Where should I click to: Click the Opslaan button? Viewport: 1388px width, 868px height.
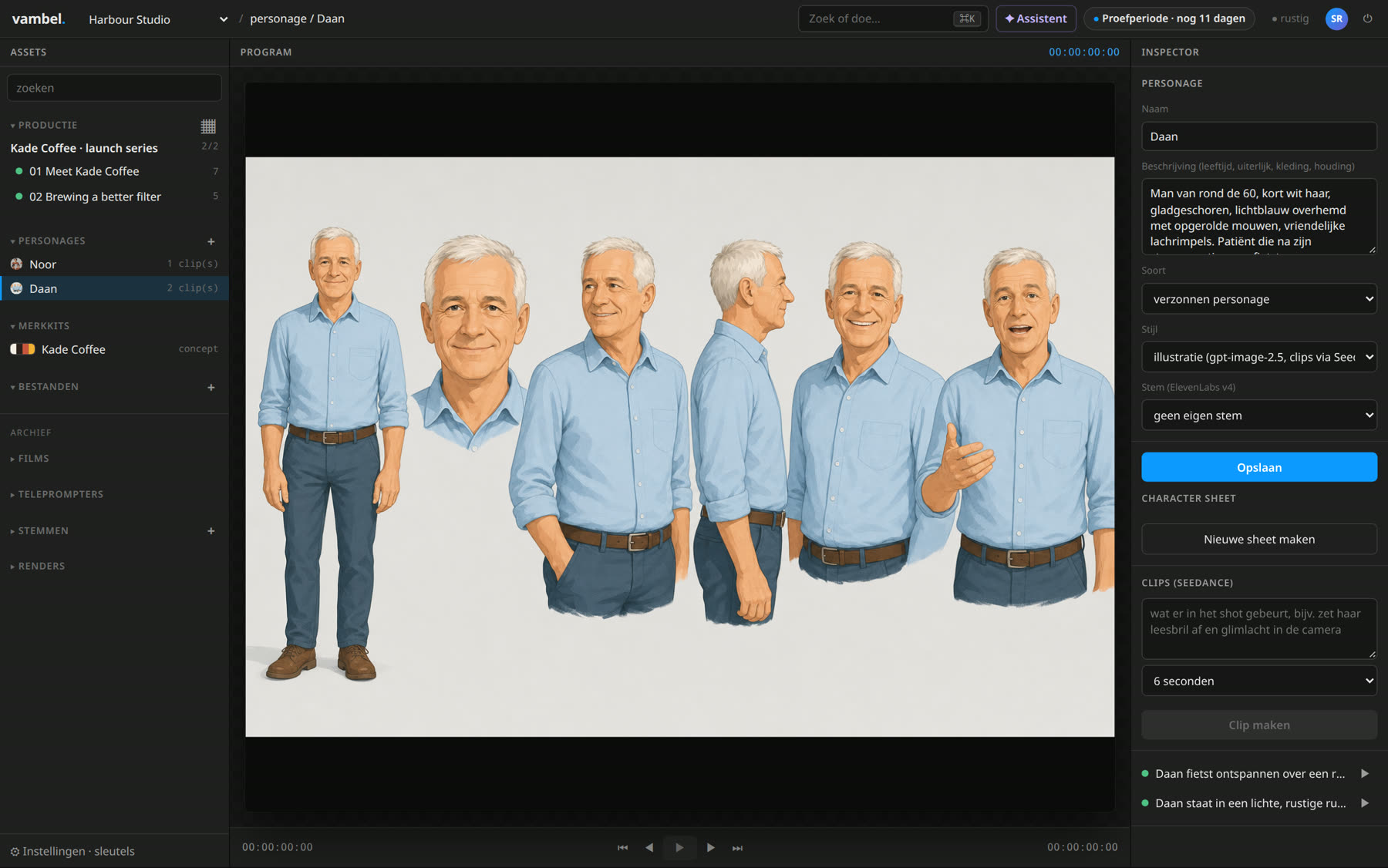(x=1259, y=467)
